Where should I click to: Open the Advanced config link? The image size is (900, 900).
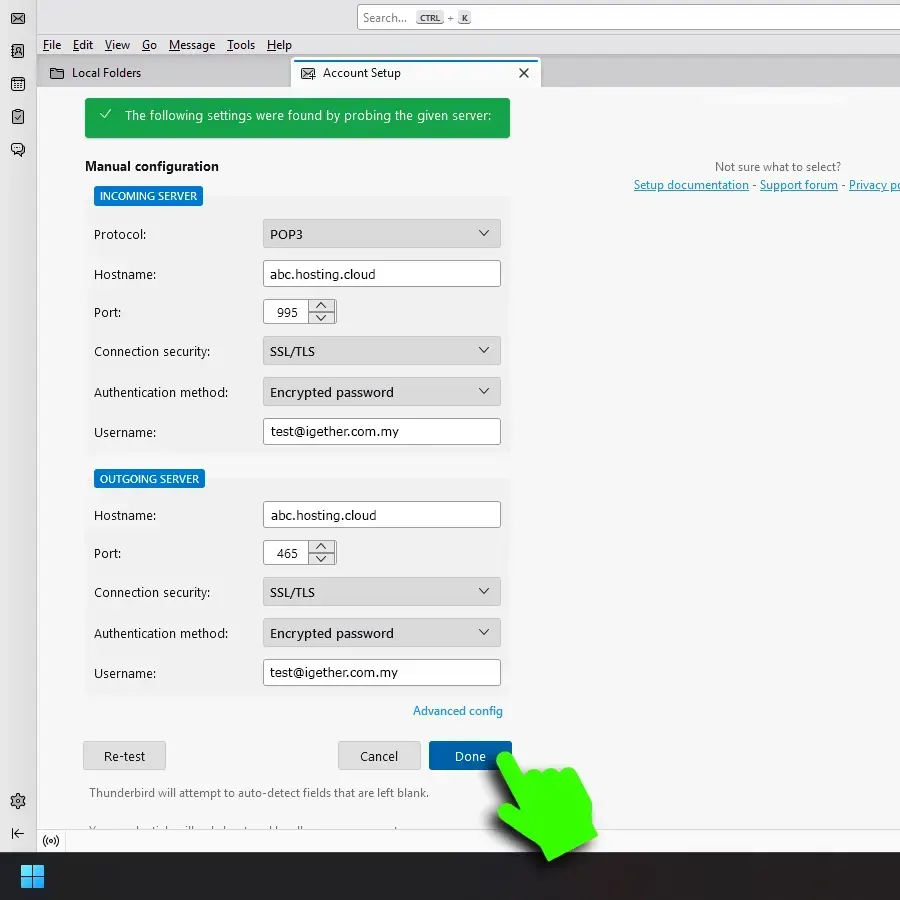point(457,711)
